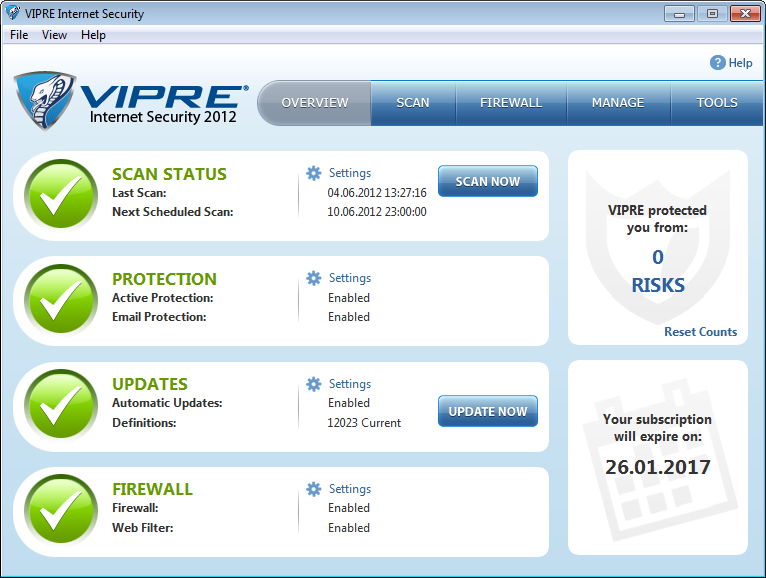Open the View menu
766x578 pixels.
pyautogui.click(x=54, y=35)
